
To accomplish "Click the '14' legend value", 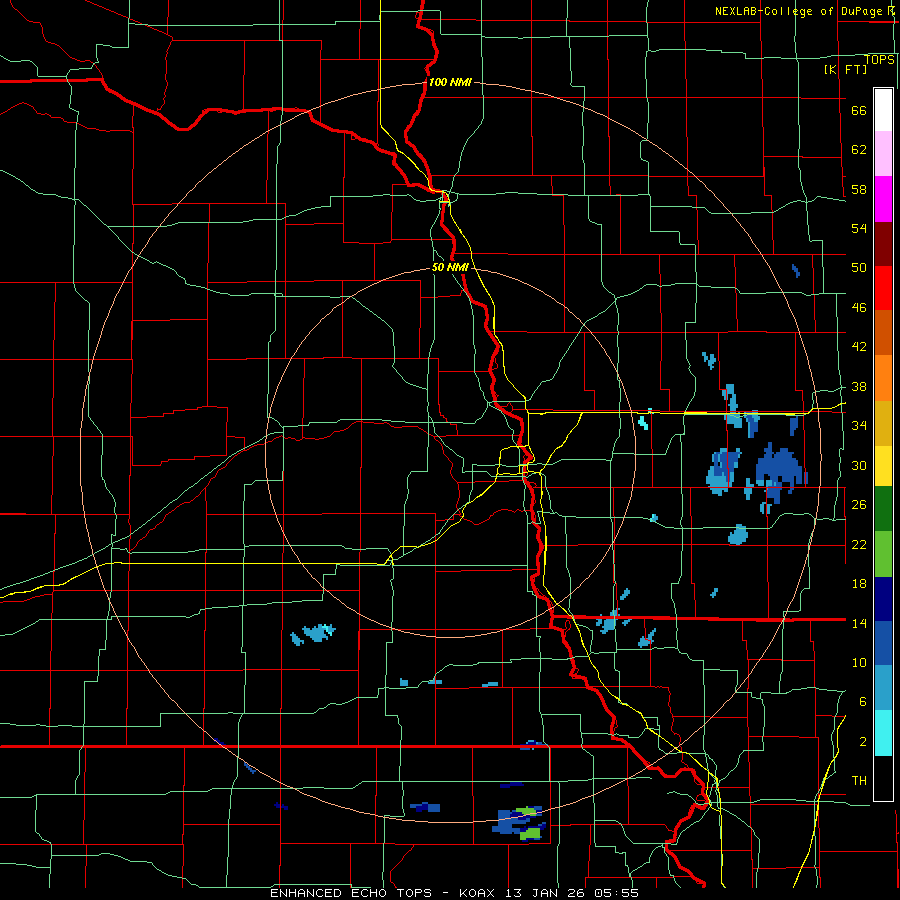I will 859,623.
